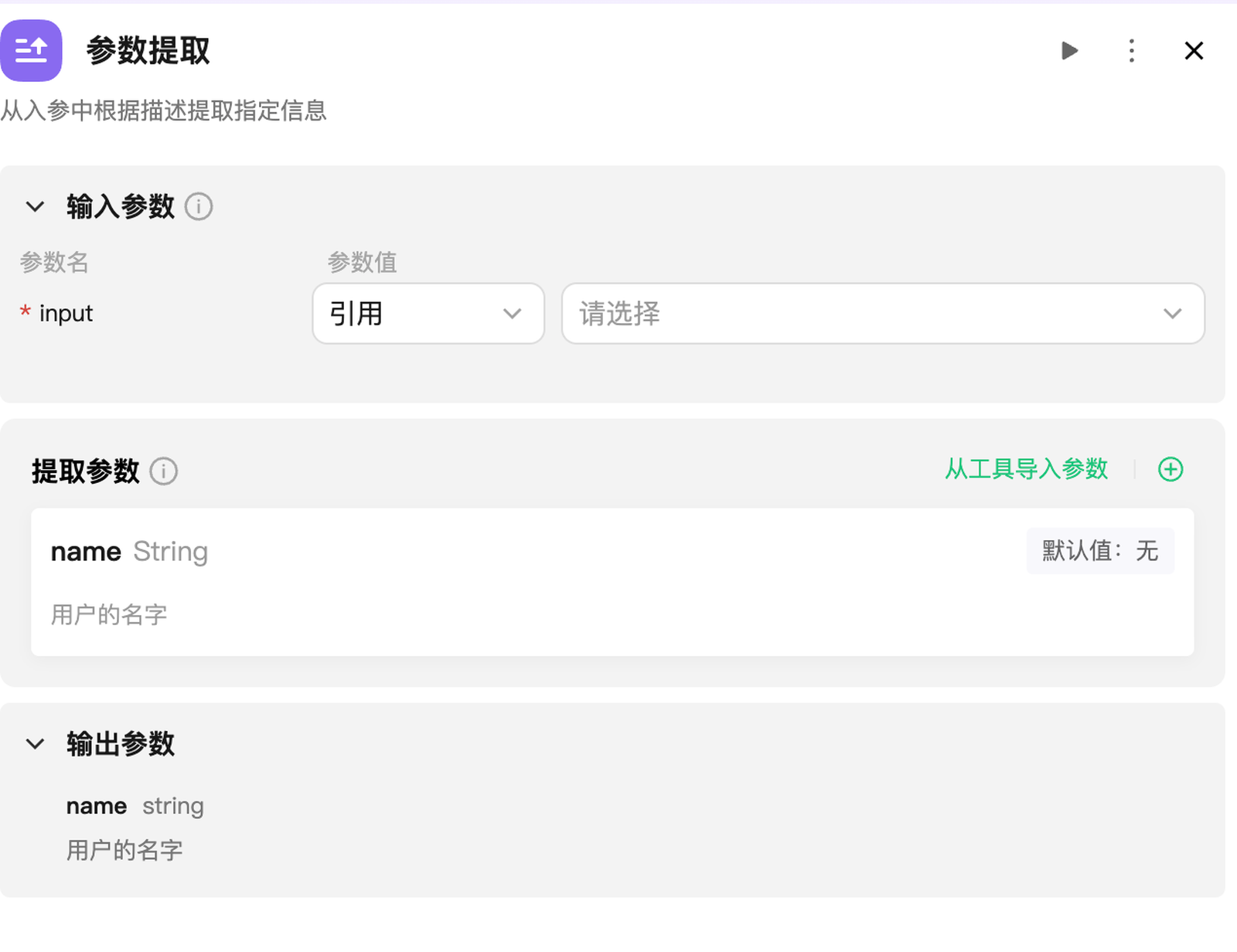Image resolution: width=1237 pixels, height=952 pixels.
Task: Show info tooltip for 输入参数
Action: [x=199, y=207]
